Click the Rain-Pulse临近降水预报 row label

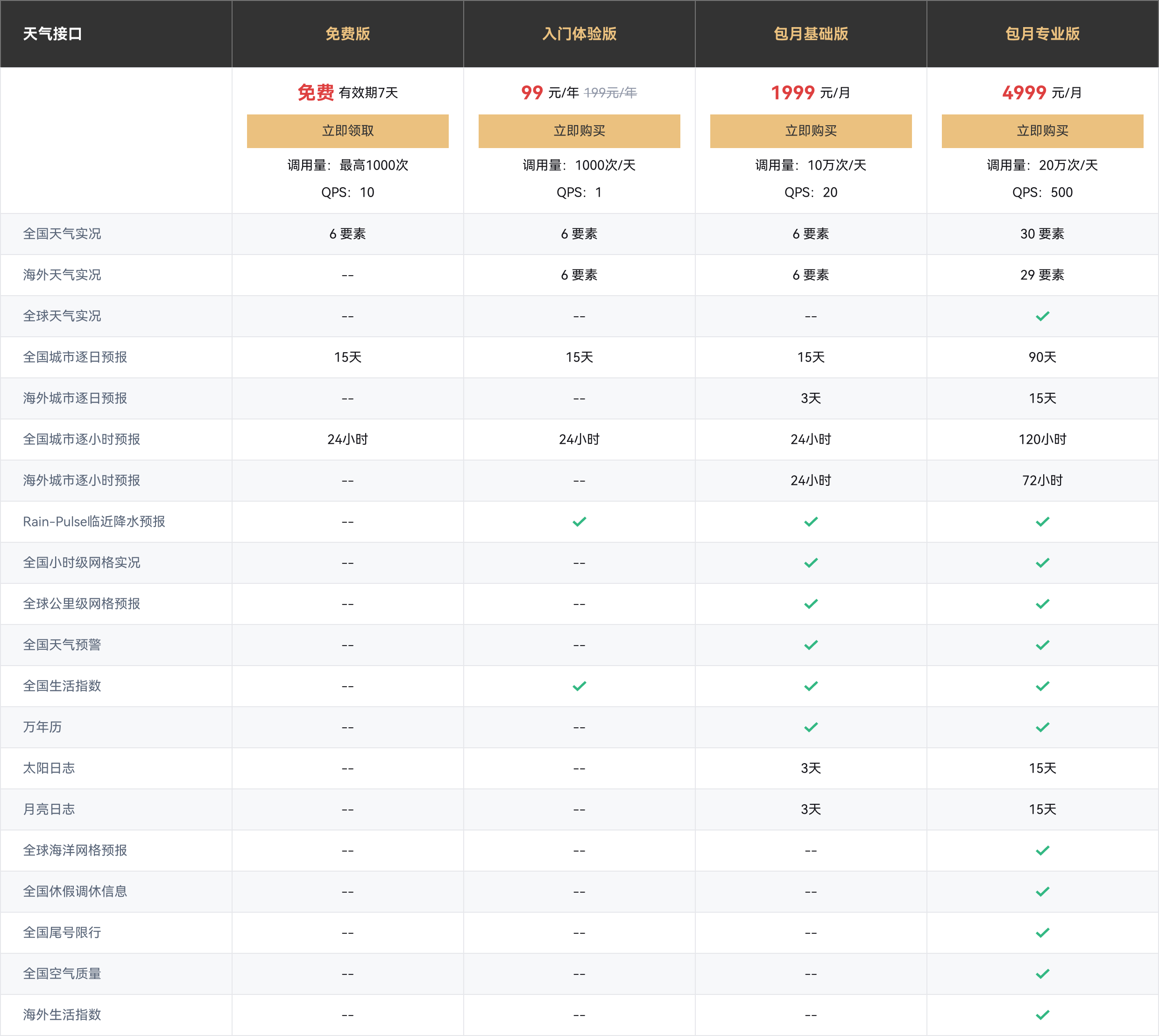[x=94, y=521]
